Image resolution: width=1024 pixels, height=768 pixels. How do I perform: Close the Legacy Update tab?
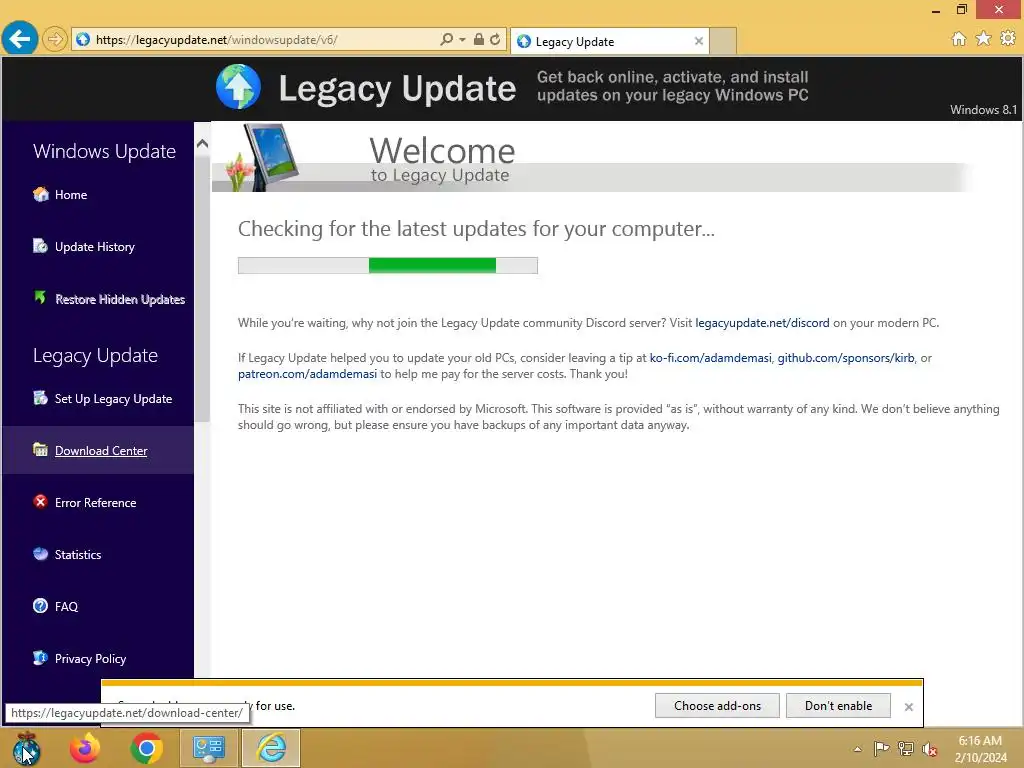click(x=699, y=41)
